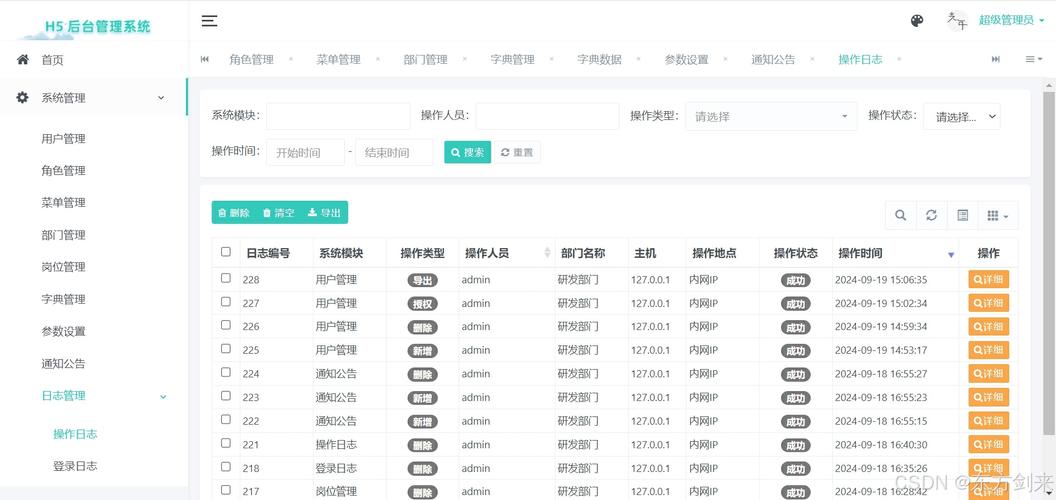Switch to the 字典管理 tab

coord(513,59)
